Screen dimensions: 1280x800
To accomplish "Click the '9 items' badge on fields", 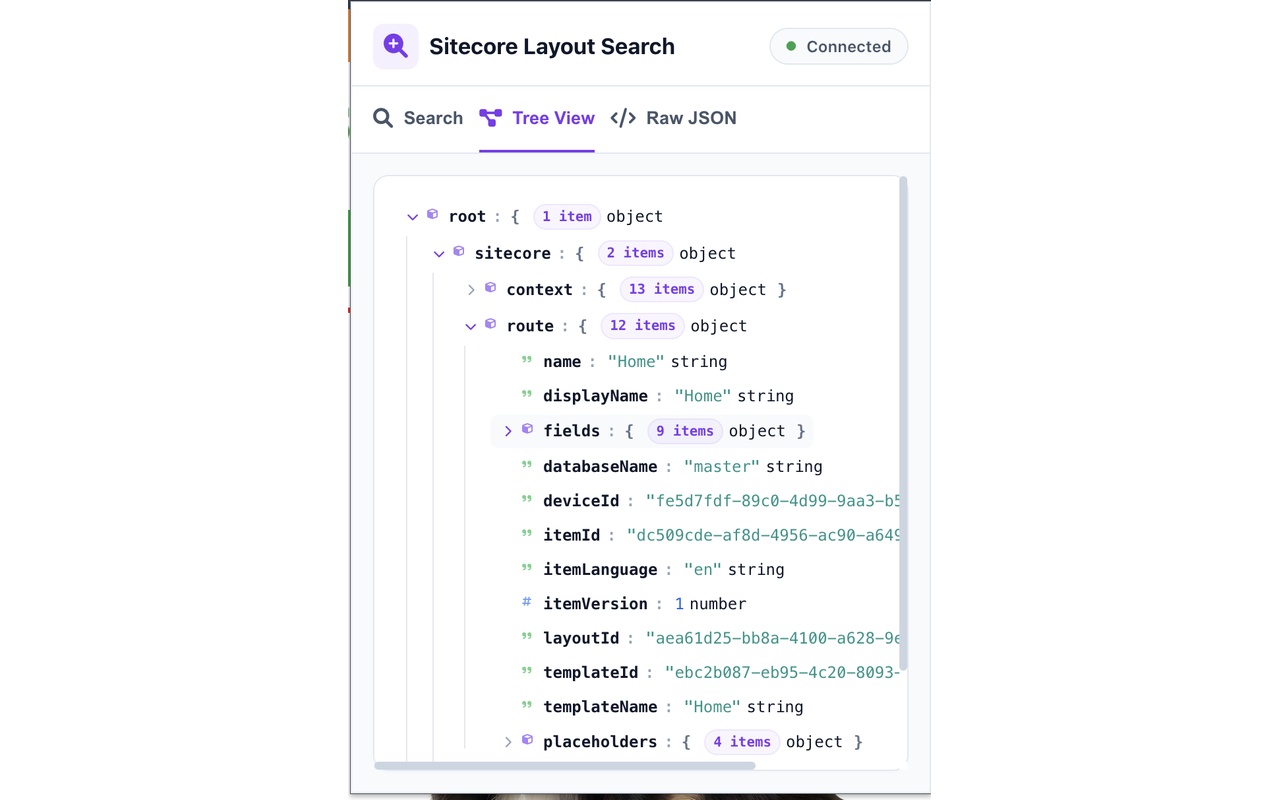I will click(685, 431).
